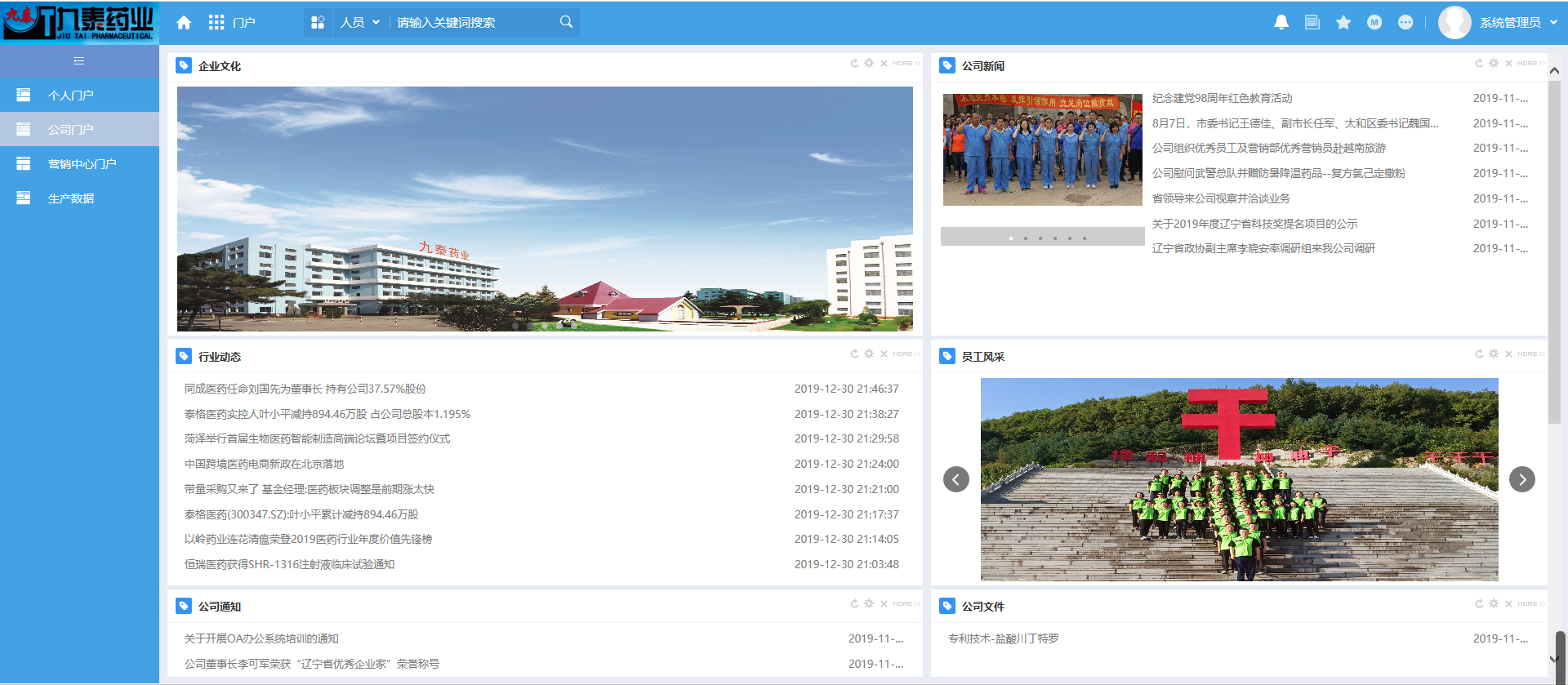Close the 公司文件 panel
The image size is (1568, 685).
[x=1508, y=603]
